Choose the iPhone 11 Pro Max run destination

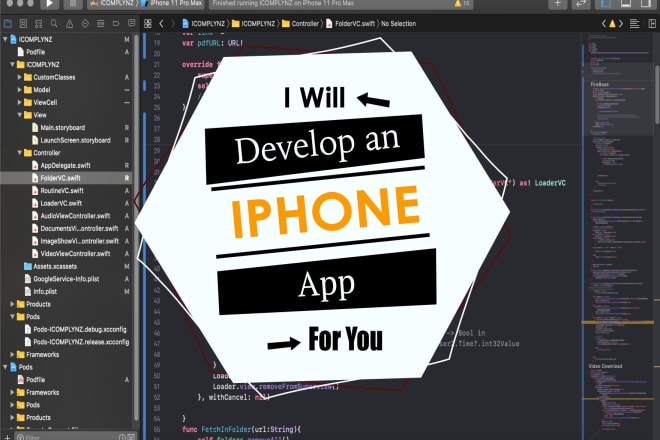click(x=171, y=3)
